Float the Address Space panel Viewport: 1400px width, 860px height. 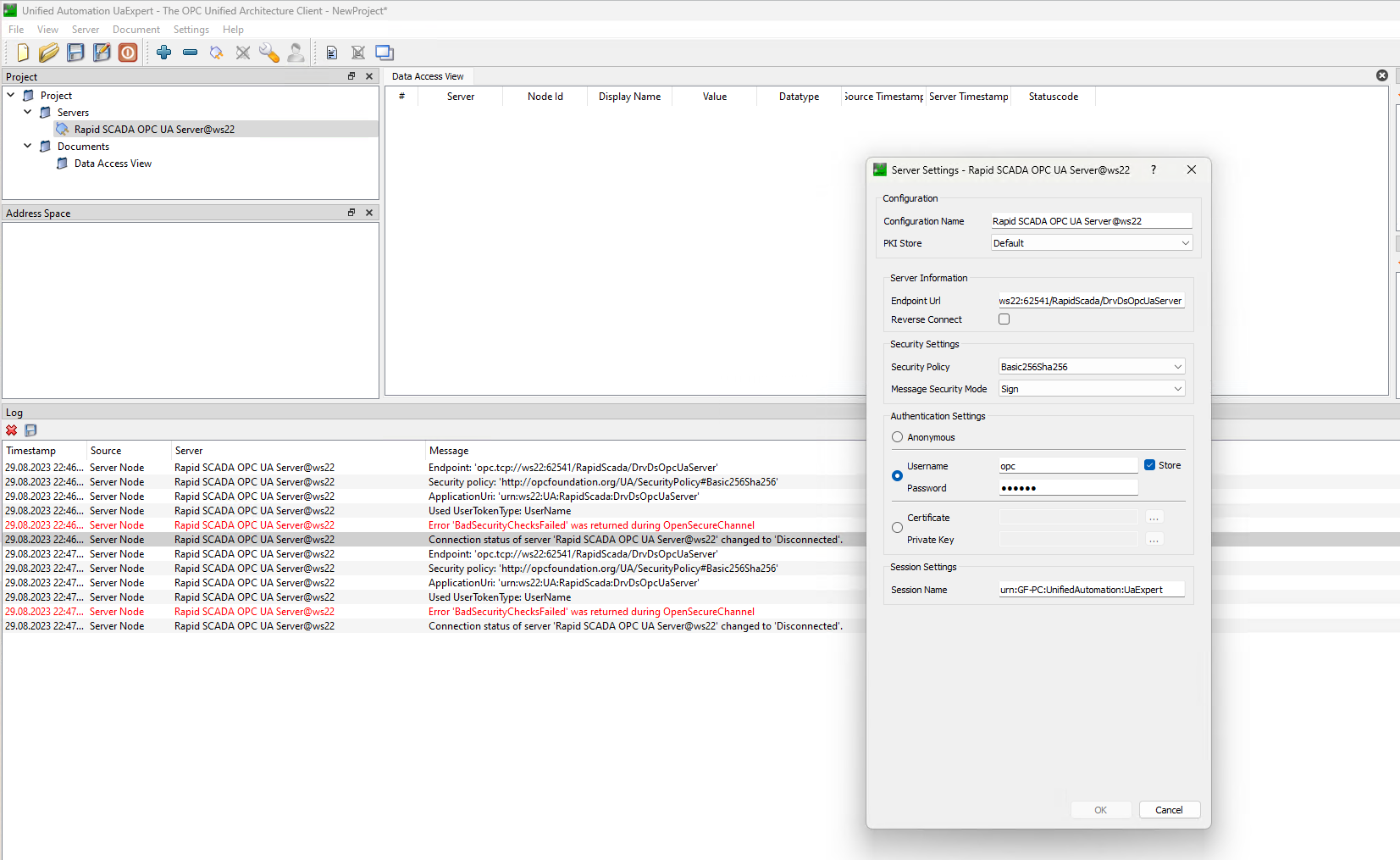click(351, 213)
